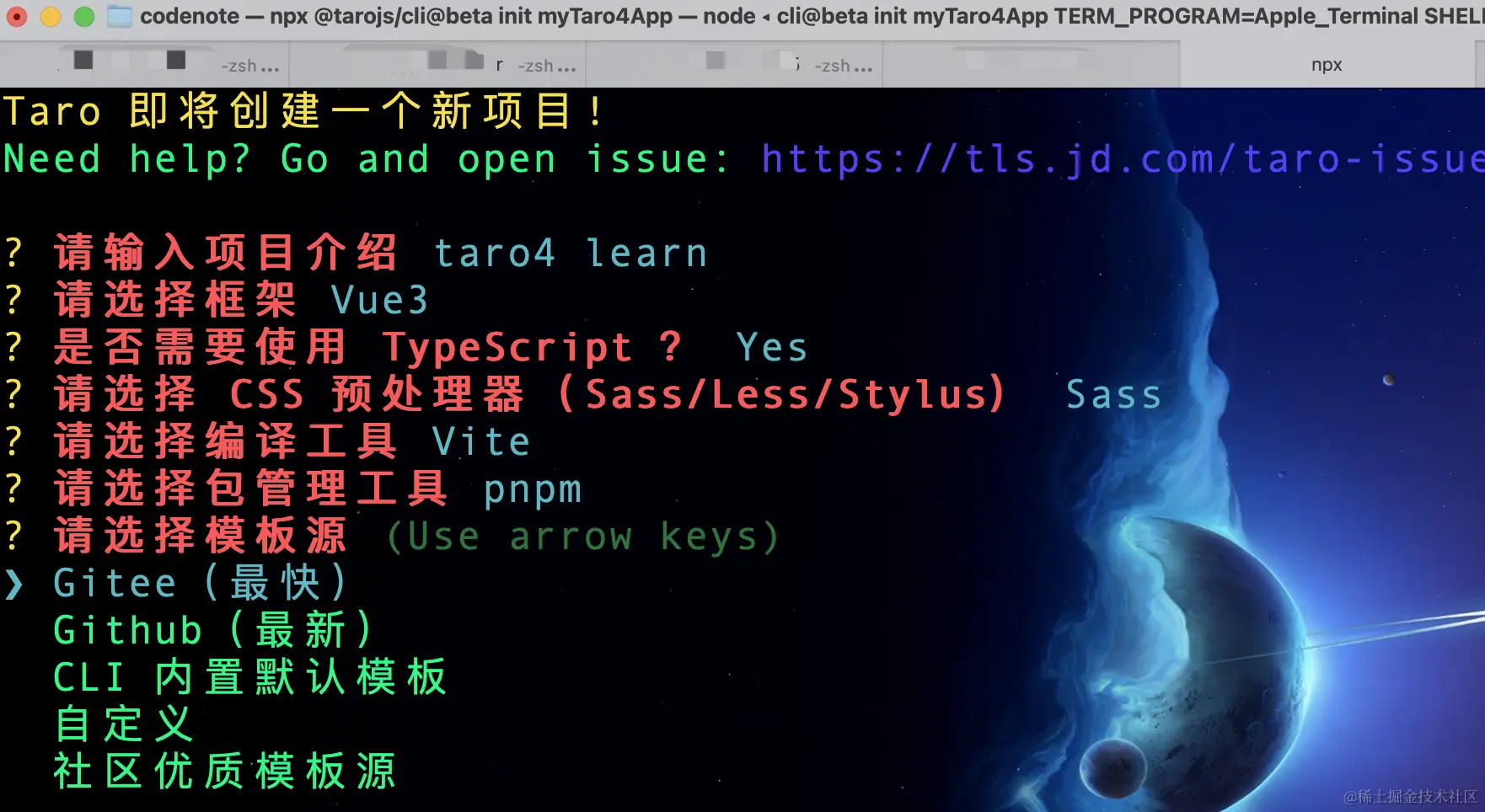Click the folder icon beside codenote title
Screen dimensions: 1485x812
(121, 16)
